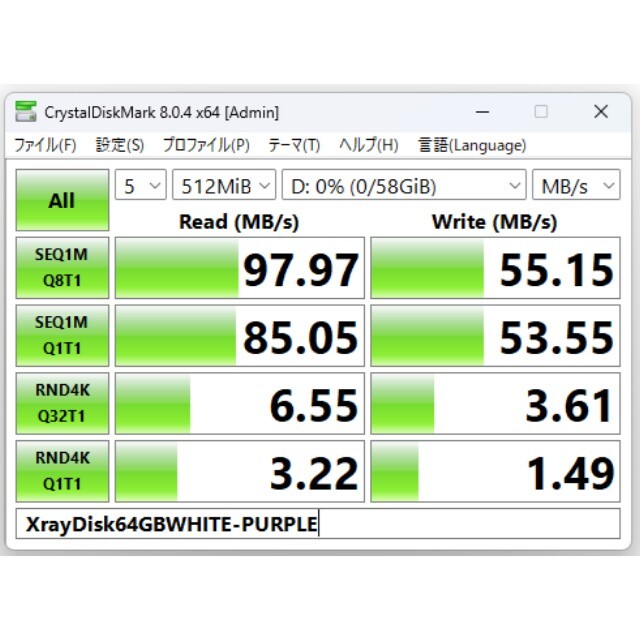Viewport: 640px width, 640px height.
Task: Minimize the CrystalDiskMark window
Action: click(482, 112)
